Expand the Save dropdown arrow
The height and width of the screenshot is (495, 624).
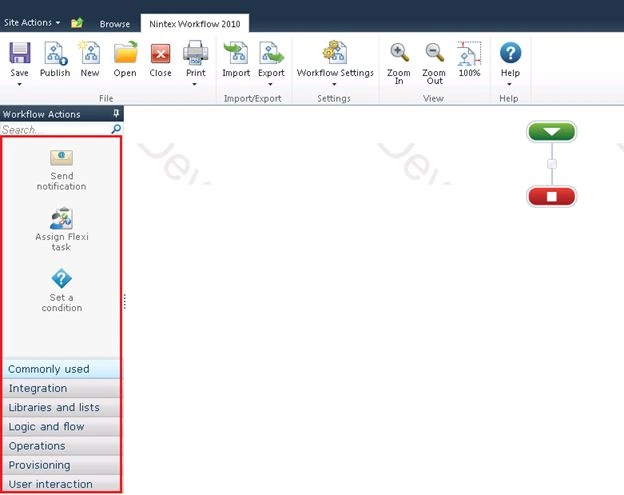pyautogui.click(x=19, y=84)
